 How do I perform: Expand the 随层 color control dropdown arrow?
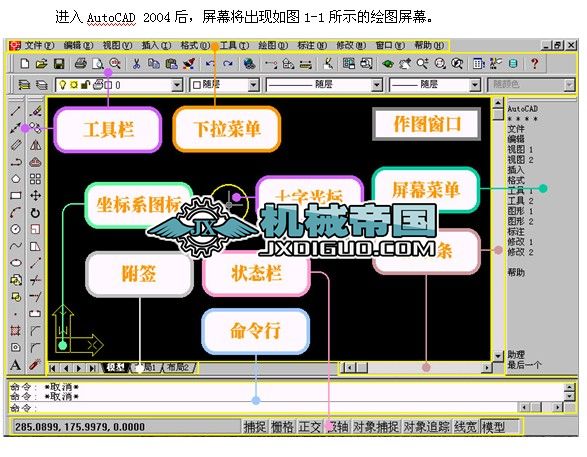click(x=253, y=85)
